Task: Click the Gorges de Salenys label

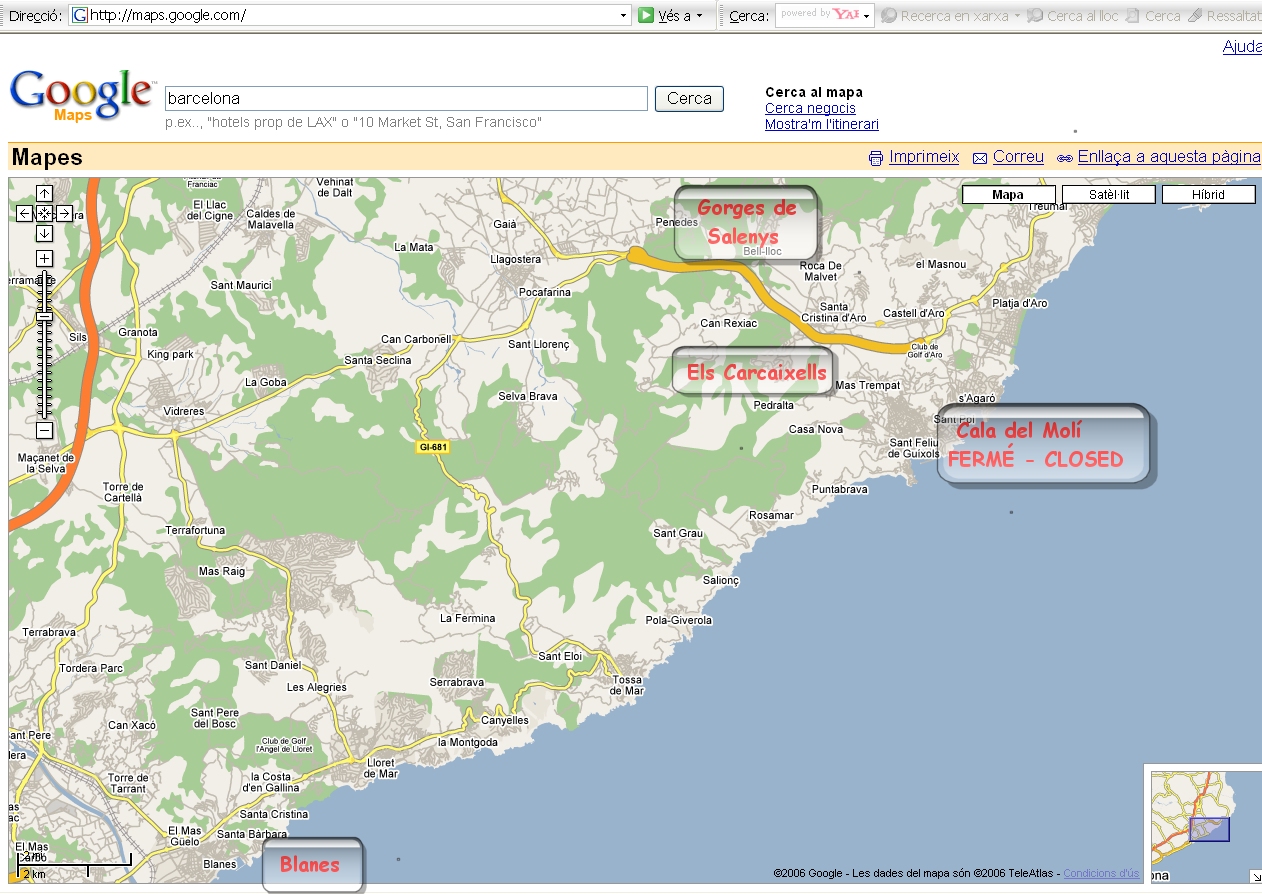Action: [x=746, y=222]
